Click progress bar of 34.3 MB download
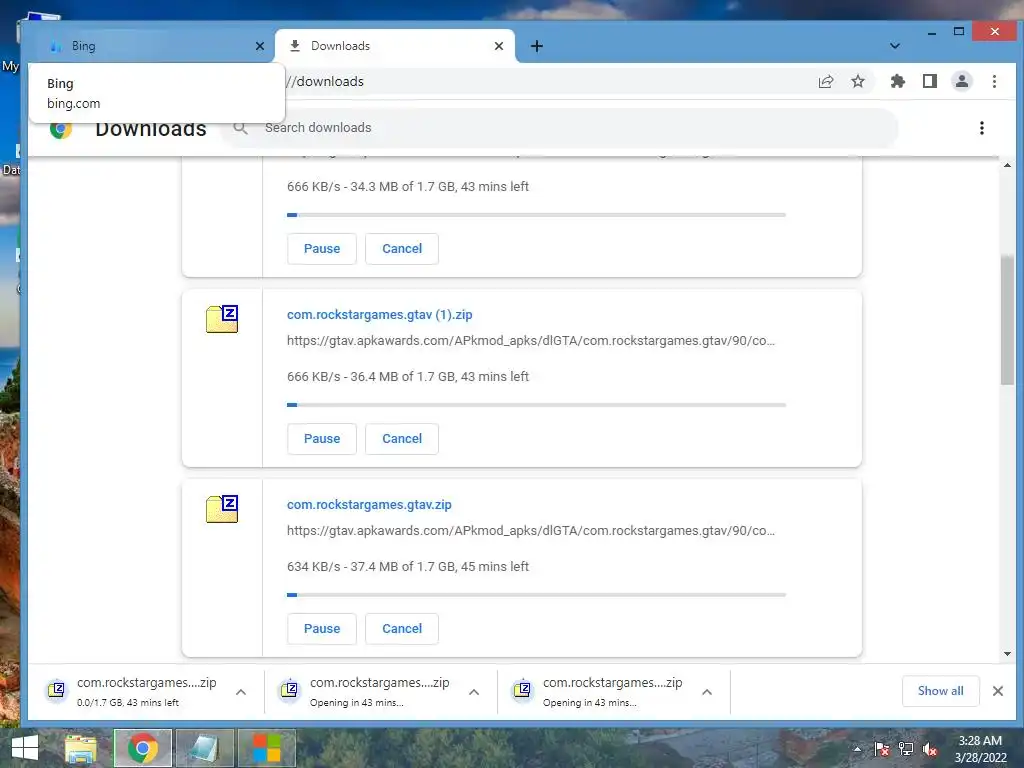 tap(536, 215)
